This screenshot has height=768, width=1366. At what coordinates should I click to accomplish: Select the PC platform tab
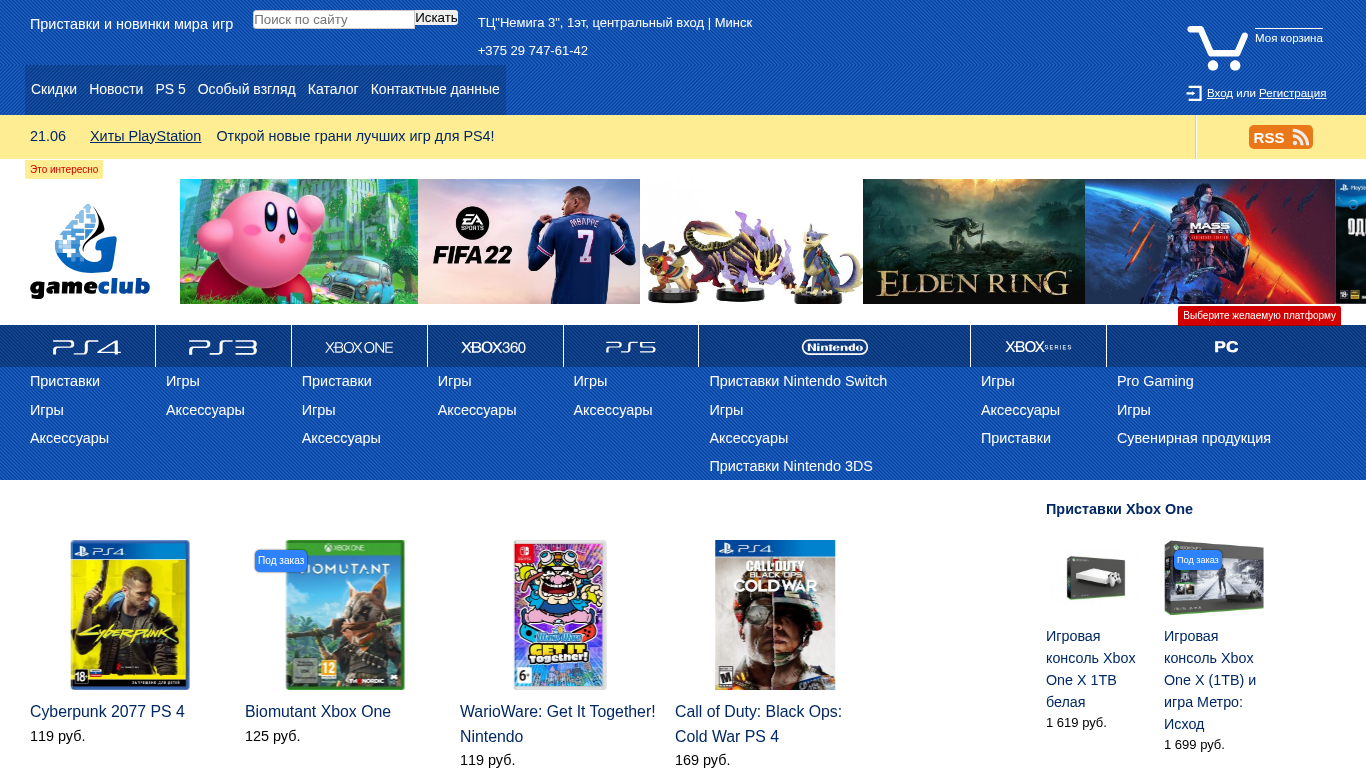1226,347
